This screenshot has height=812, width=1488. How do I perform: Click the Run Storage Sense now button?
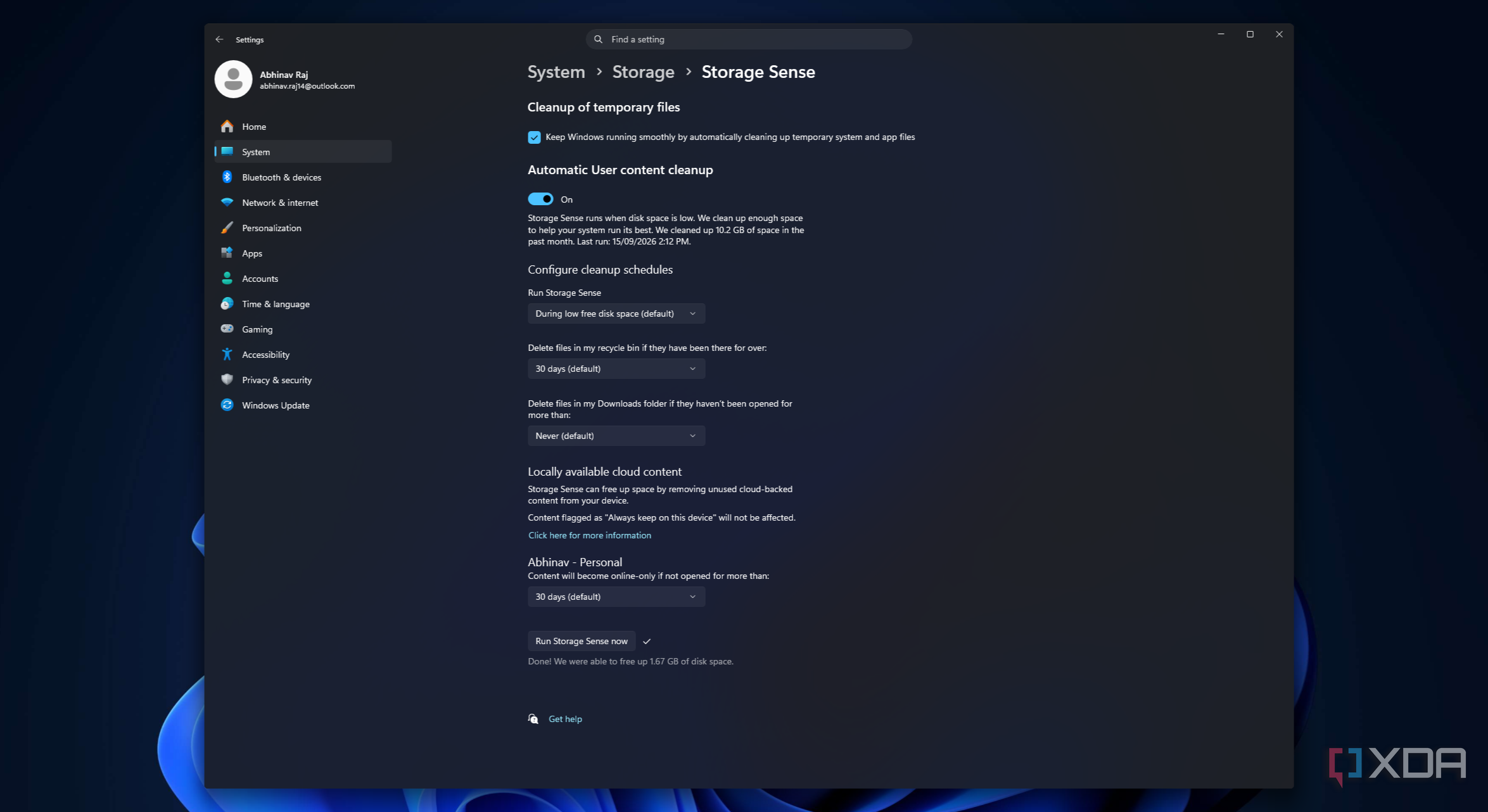coord(582,641)
